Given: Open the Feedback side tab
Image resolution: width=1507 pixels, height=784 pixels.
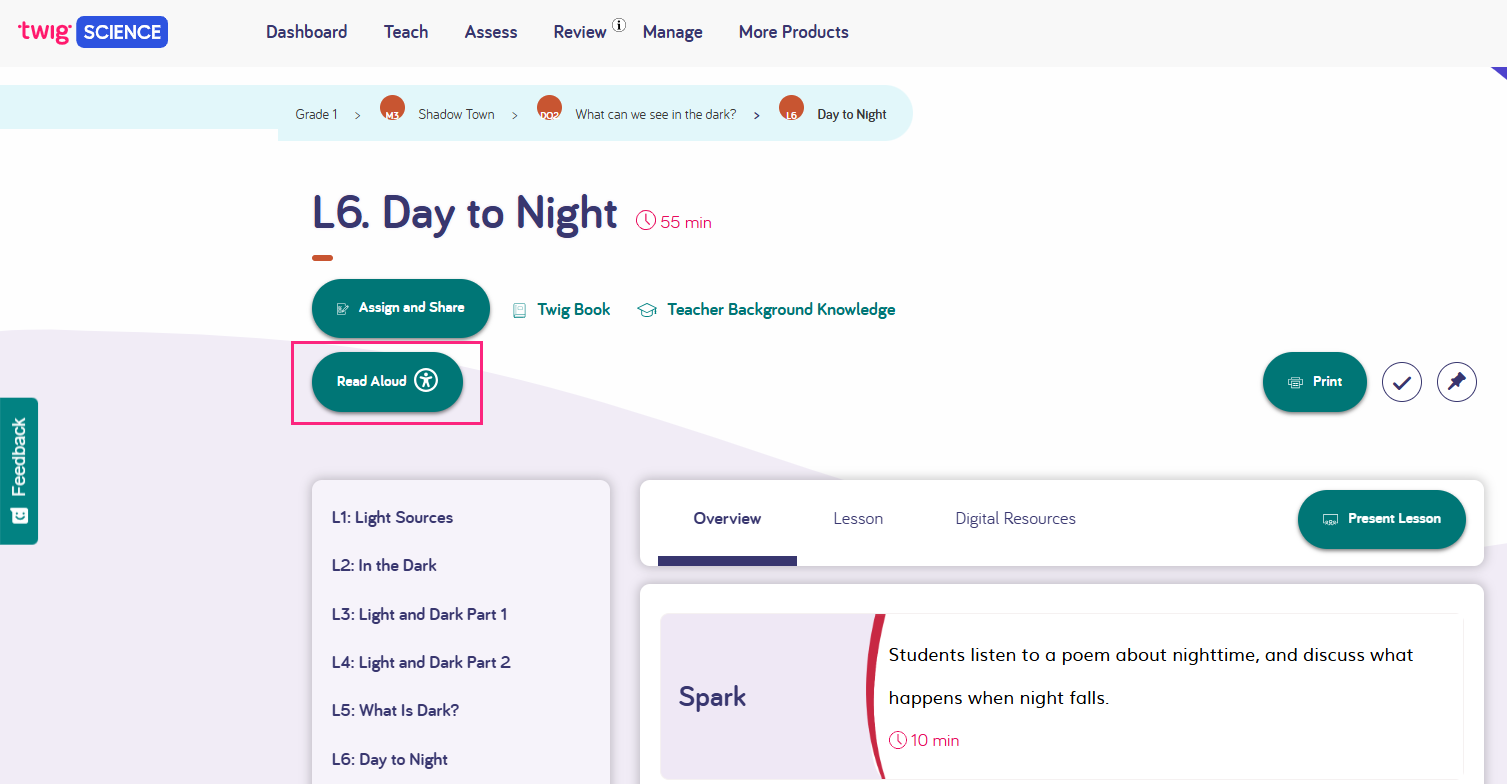Looking at the screenshot, I should tap(19, 470).
